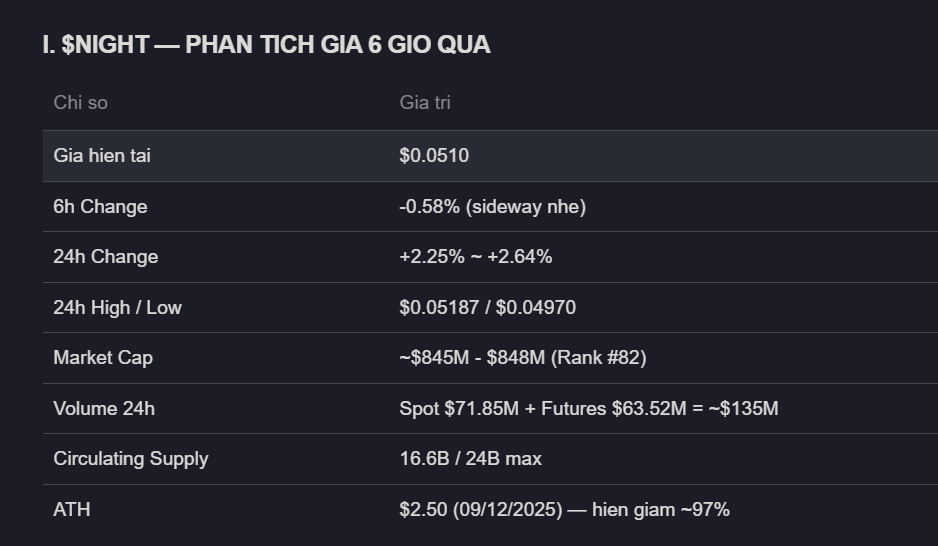
Task: Select the '24h Change' row label
Action: coord(105,257)
